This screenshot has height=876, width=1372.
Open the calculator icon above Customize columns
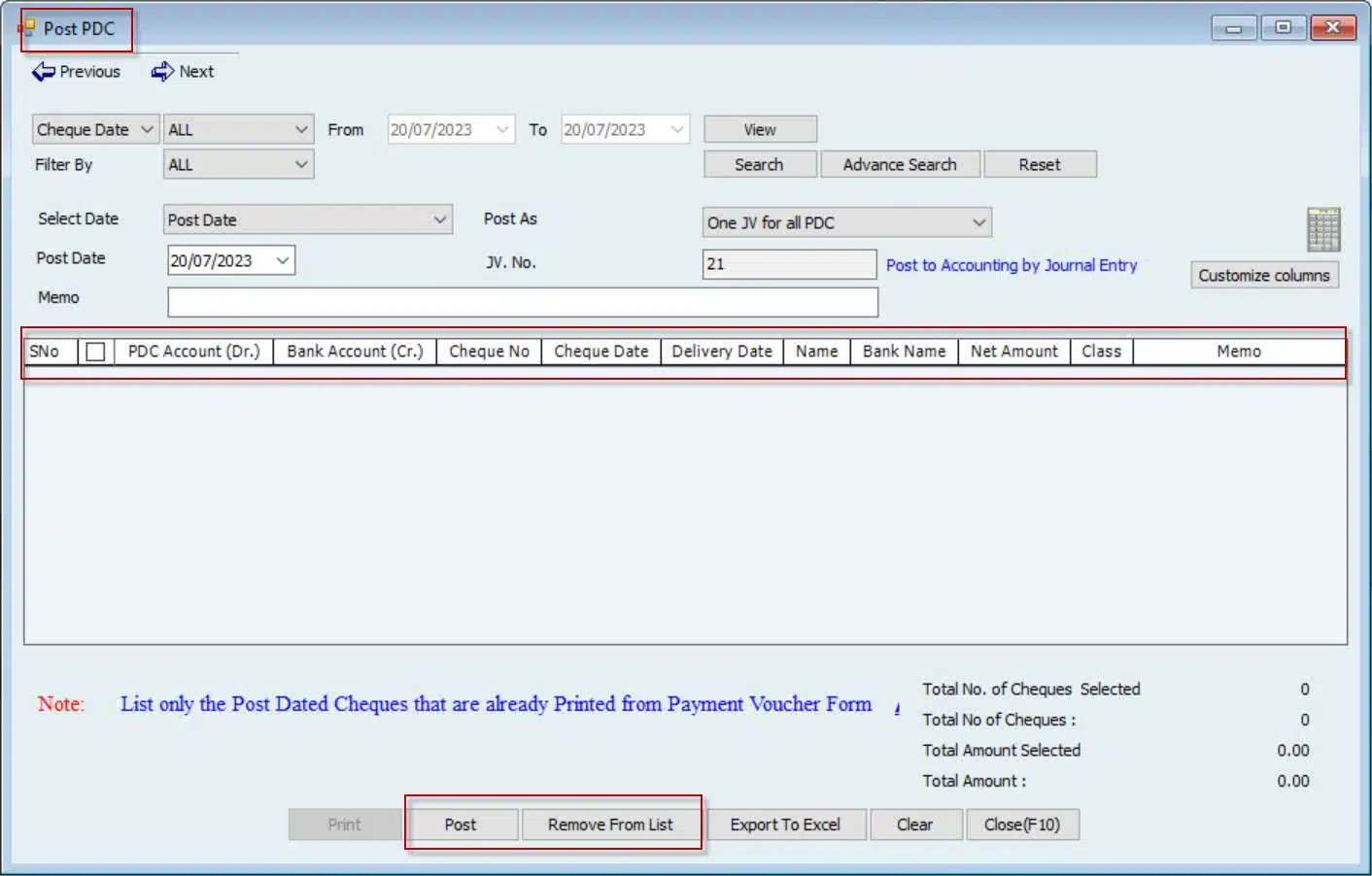tap(1322, 230)
